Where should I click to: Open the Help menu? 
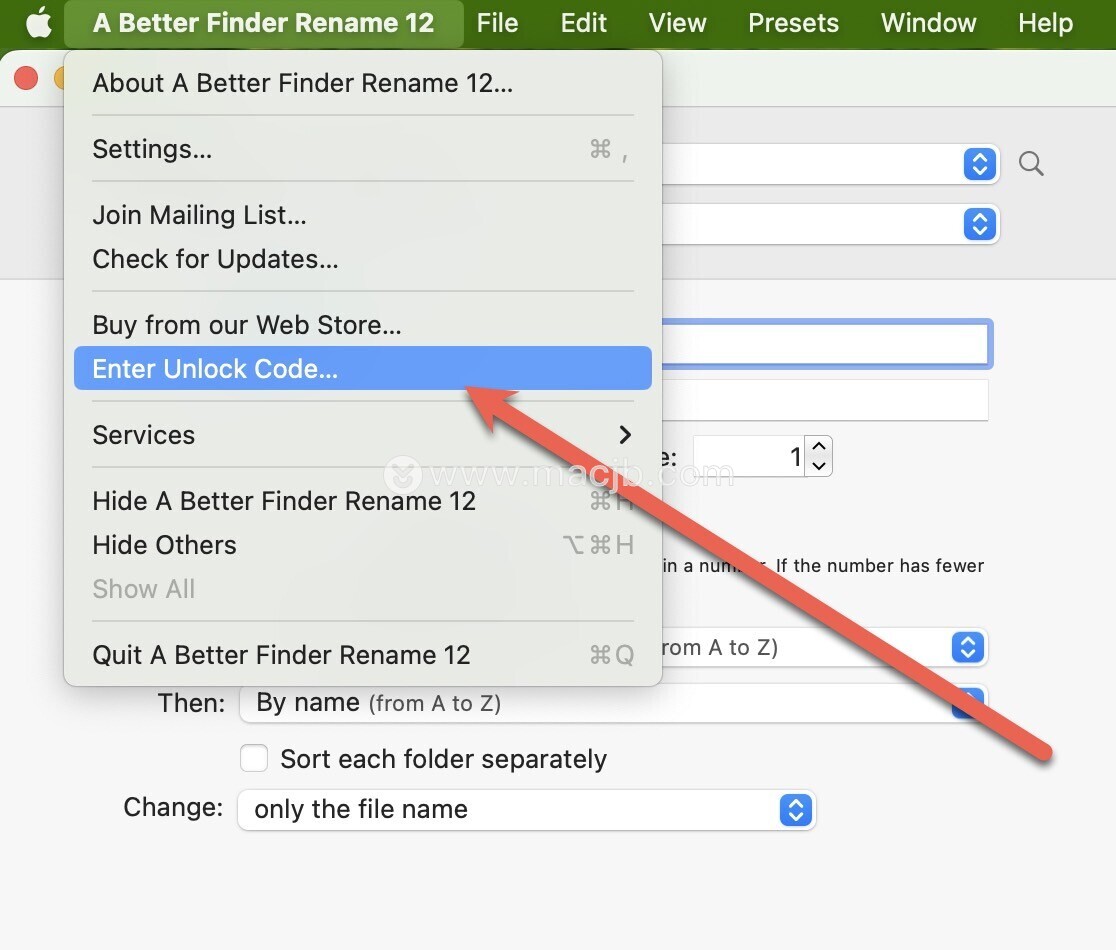[1045, 23]
